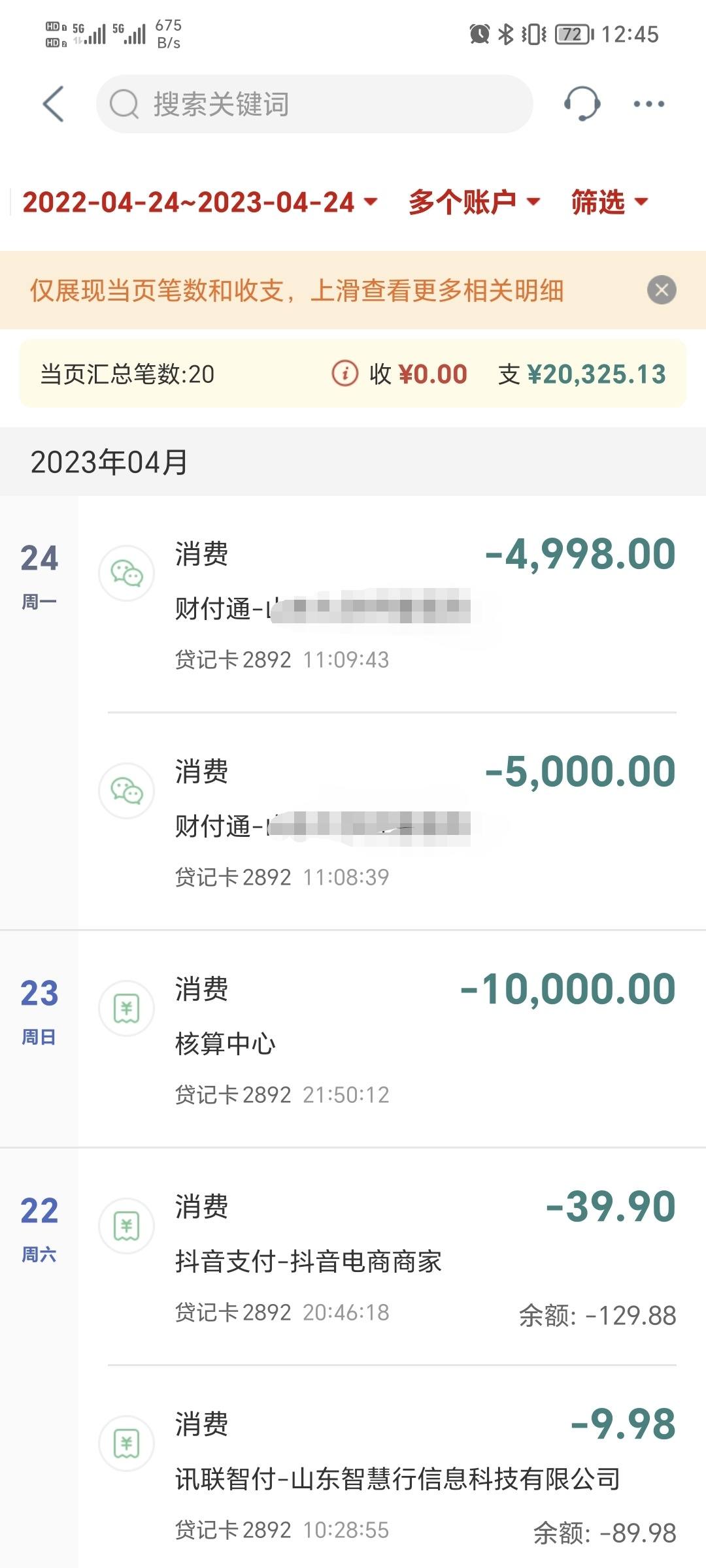
Task: Open the three-dots more menu
Action: 649,104
